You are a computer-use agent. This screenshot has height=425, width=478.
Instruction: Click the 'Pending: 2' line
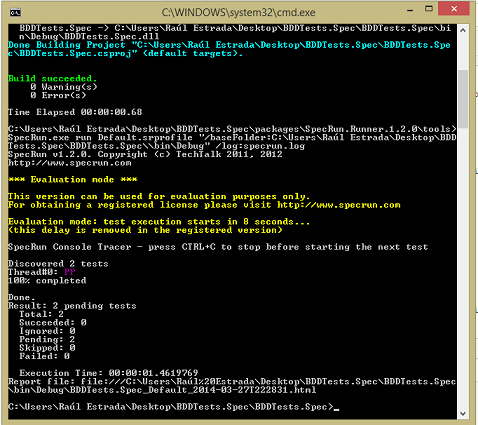(47, 339)
